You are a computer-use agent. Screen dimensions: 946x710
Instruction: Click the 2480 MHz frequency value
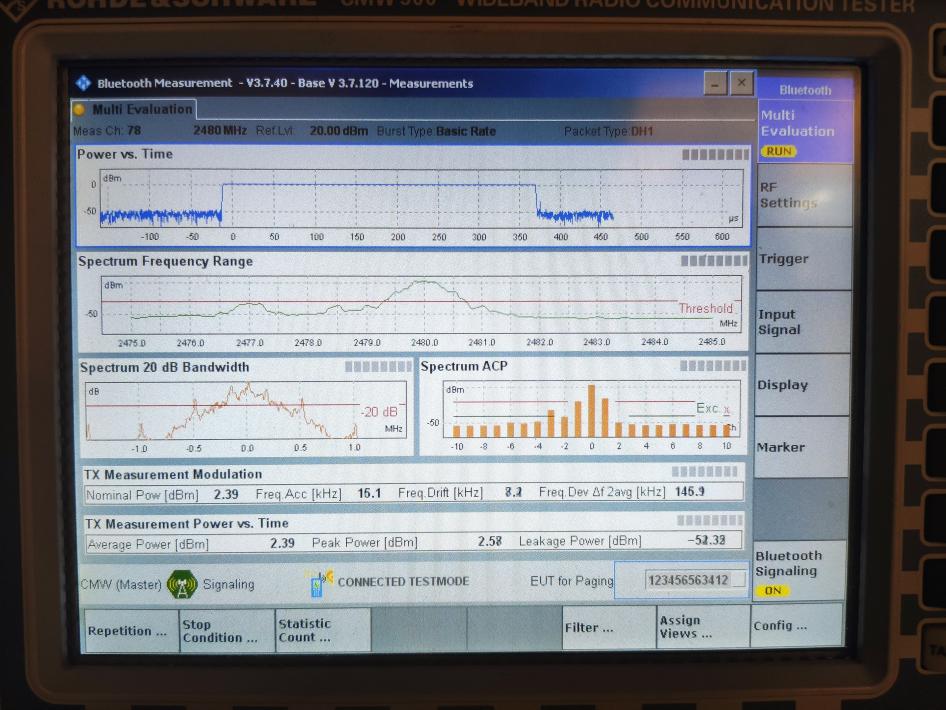[220, 130]
